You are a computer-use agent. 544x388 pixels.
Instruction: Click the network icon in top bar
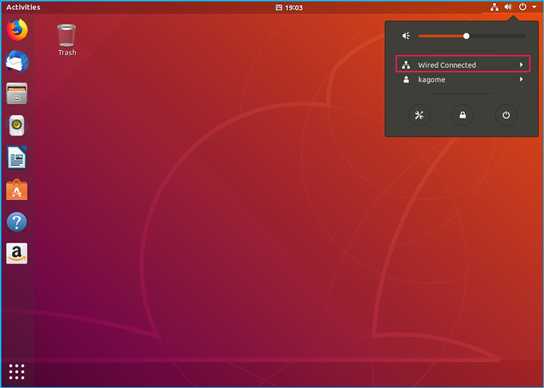[x=494, y=7]
